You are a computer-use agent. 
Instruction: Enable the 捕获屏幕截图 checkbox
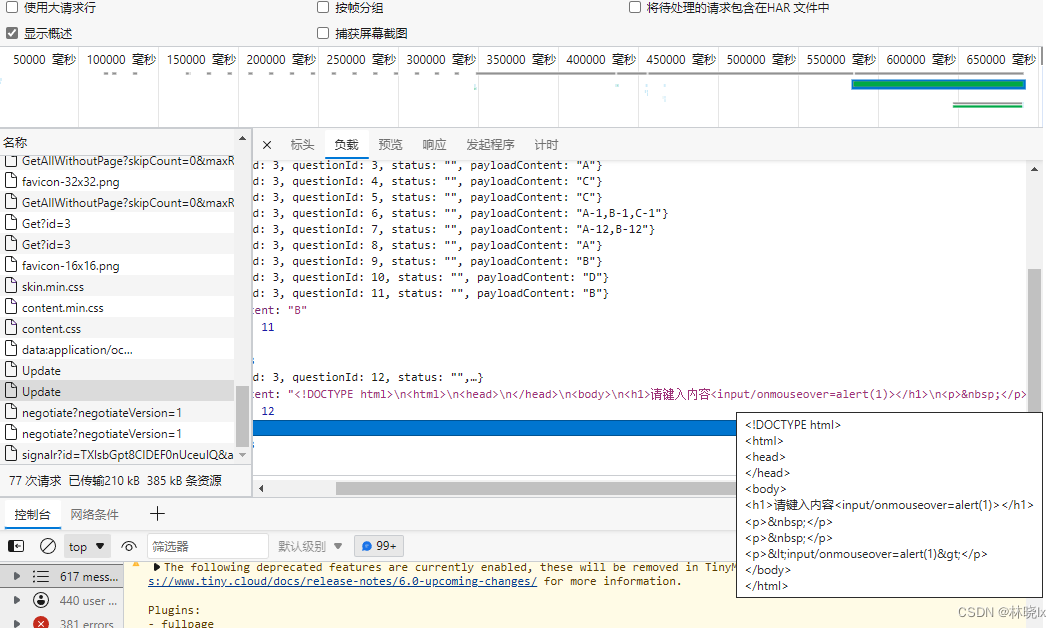(x=323, y=33)
